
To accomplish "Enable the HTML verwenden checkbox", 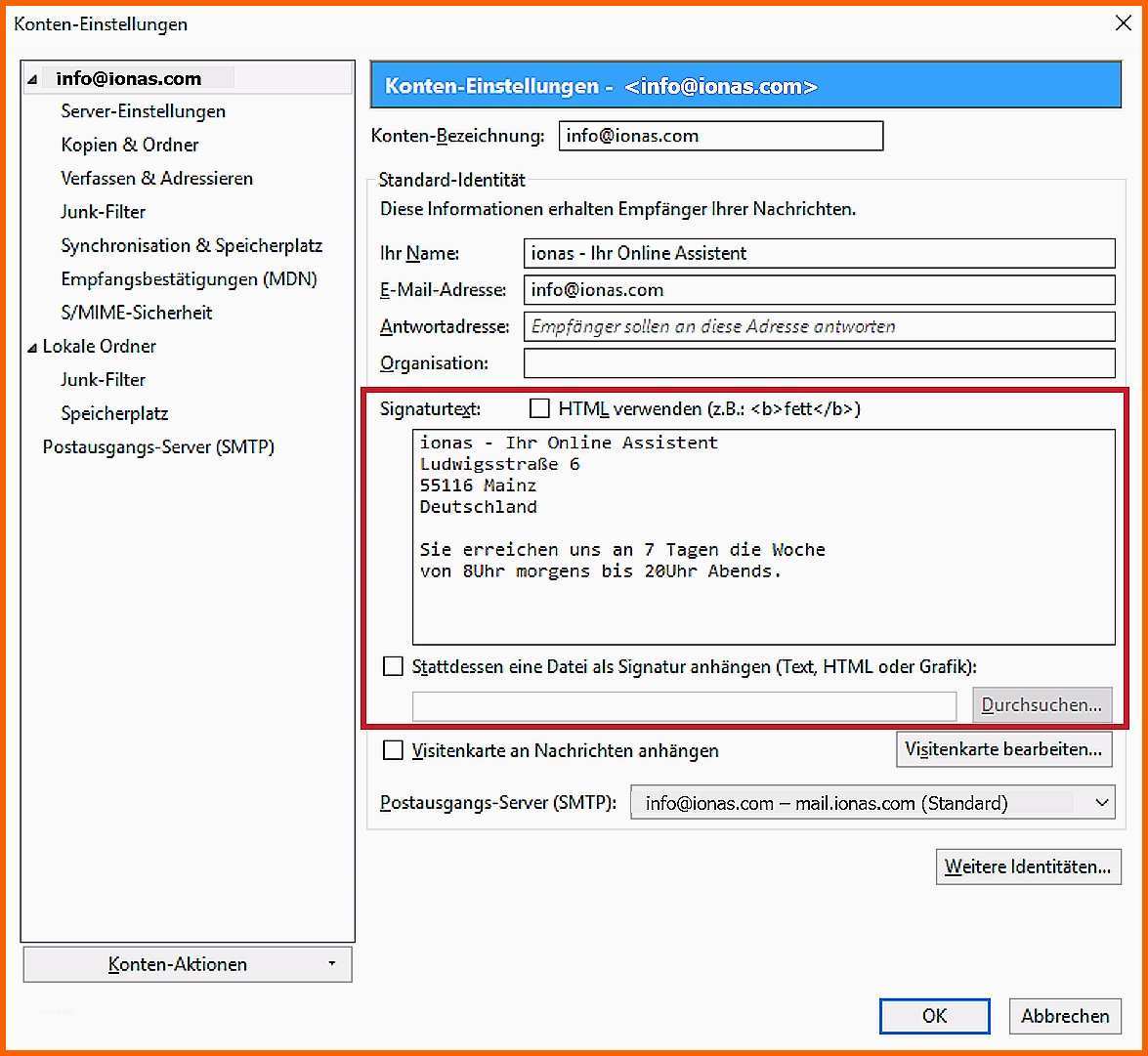I will [539, 408].
